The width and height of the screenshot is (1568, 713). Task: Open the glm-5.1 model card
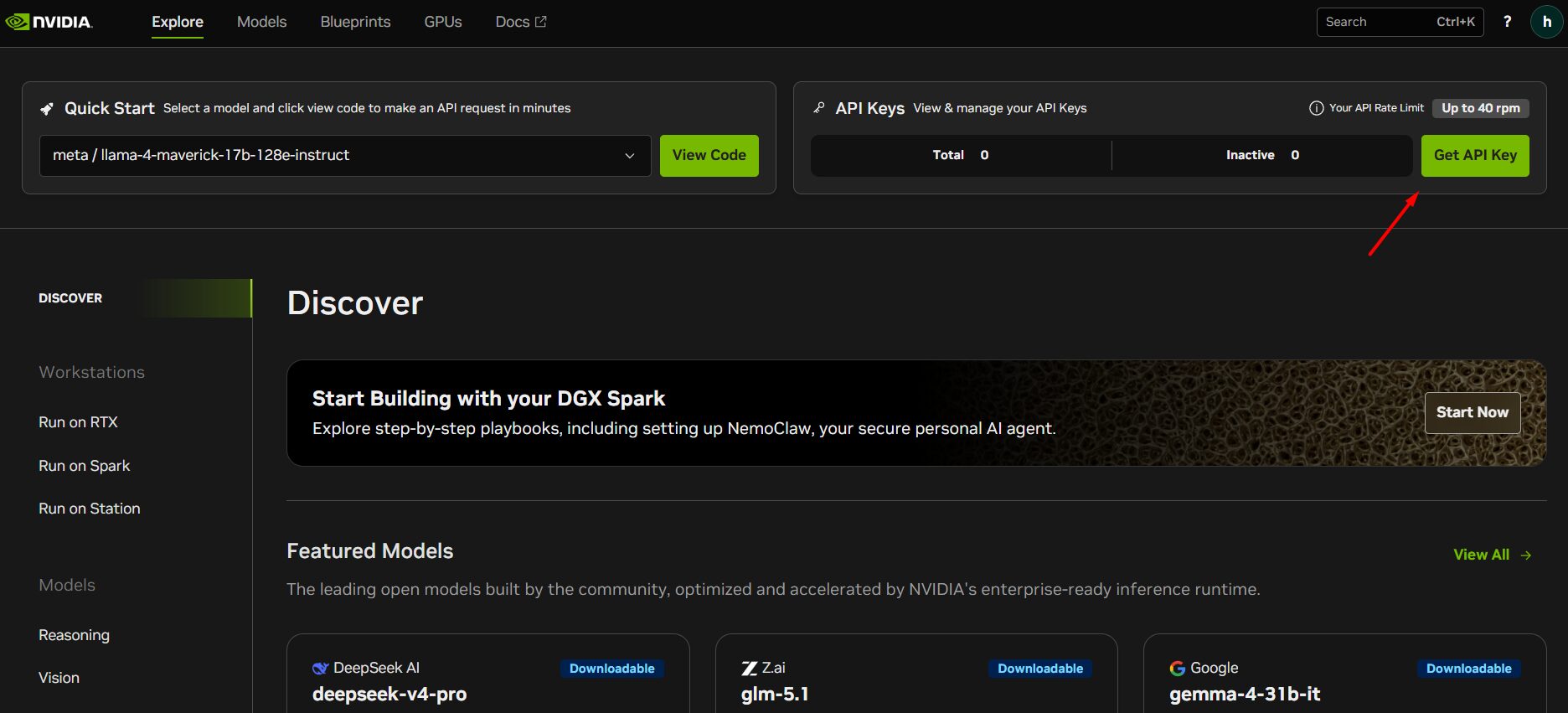point(916,674)
